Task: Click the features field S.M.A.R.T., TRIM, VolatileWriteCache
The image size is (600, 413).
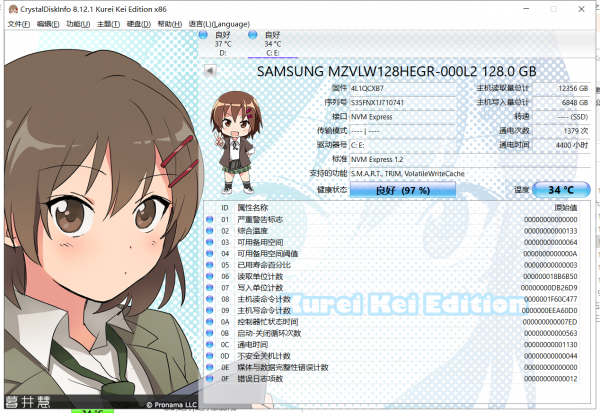Action: tap(470, 173)
